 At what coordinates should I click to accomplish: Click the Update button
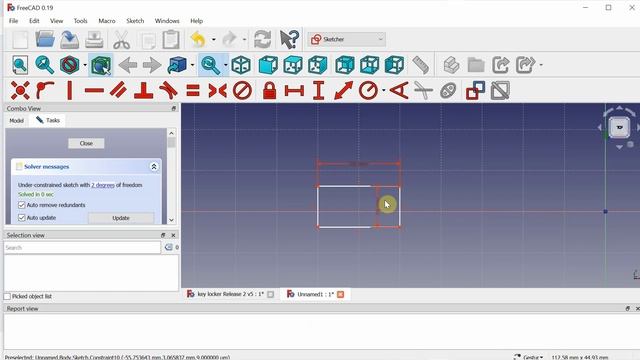coord(121,218)
